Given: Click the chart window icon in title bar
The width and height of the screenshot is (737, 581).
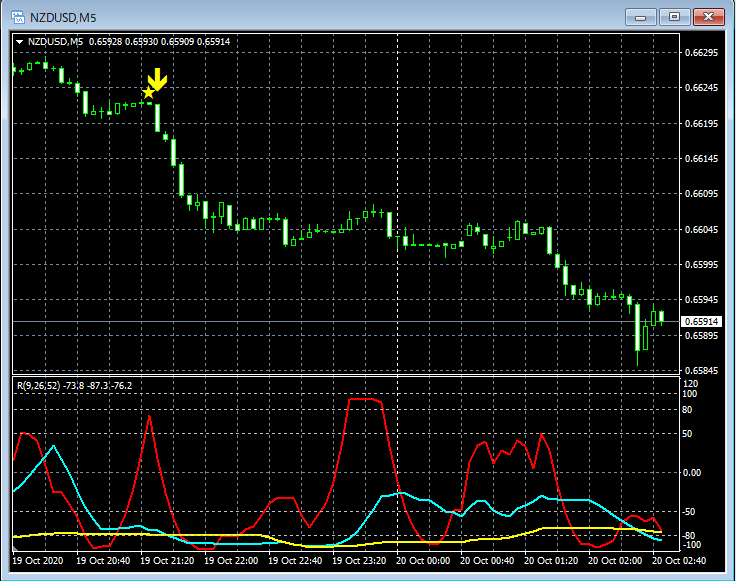Looking at the screenshot, I should [x=17, y=17].
